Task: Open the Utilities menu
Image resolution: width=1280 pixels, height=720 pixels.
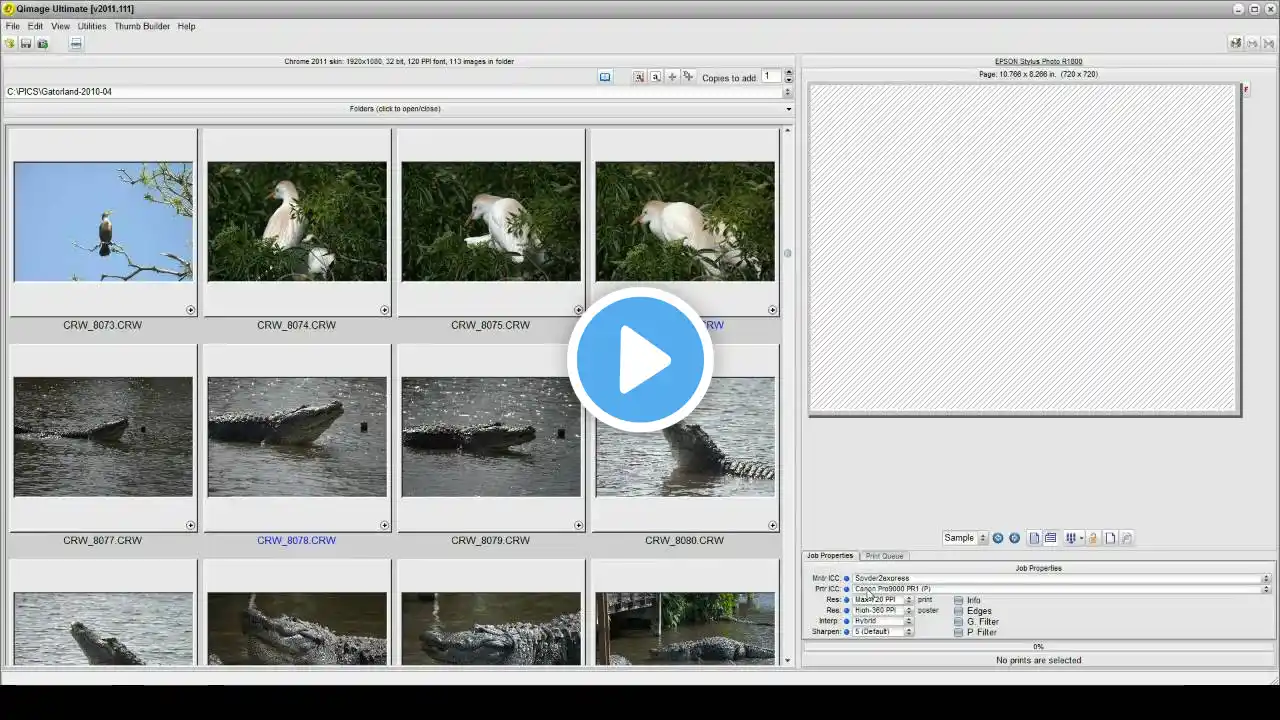Action: [x=92, y=26]
